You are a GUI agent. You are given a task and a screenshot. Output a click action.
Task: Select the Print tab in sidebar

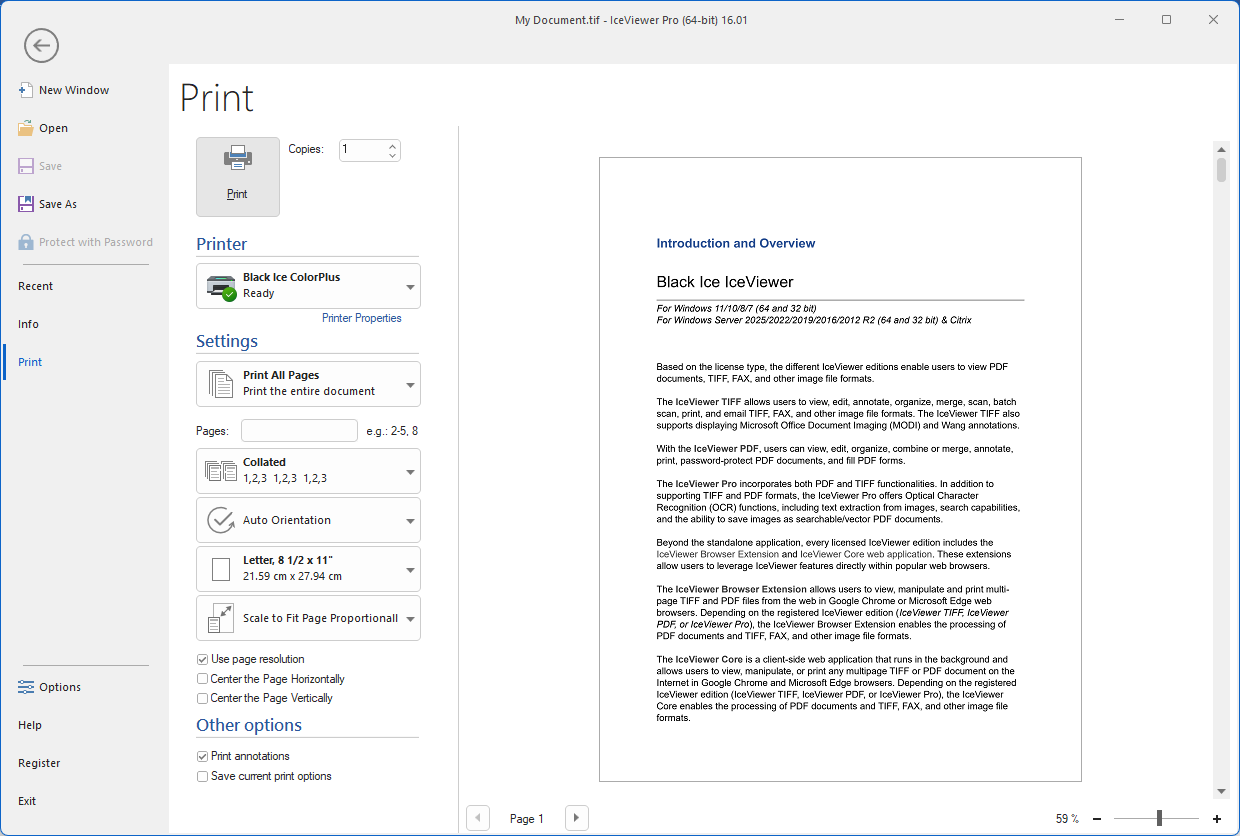30,362
